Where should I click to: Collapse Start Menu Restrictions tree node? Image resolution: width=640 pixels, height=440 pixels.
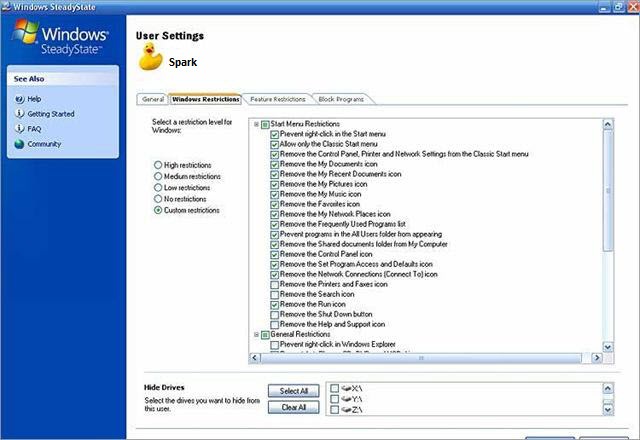(256, 124)
